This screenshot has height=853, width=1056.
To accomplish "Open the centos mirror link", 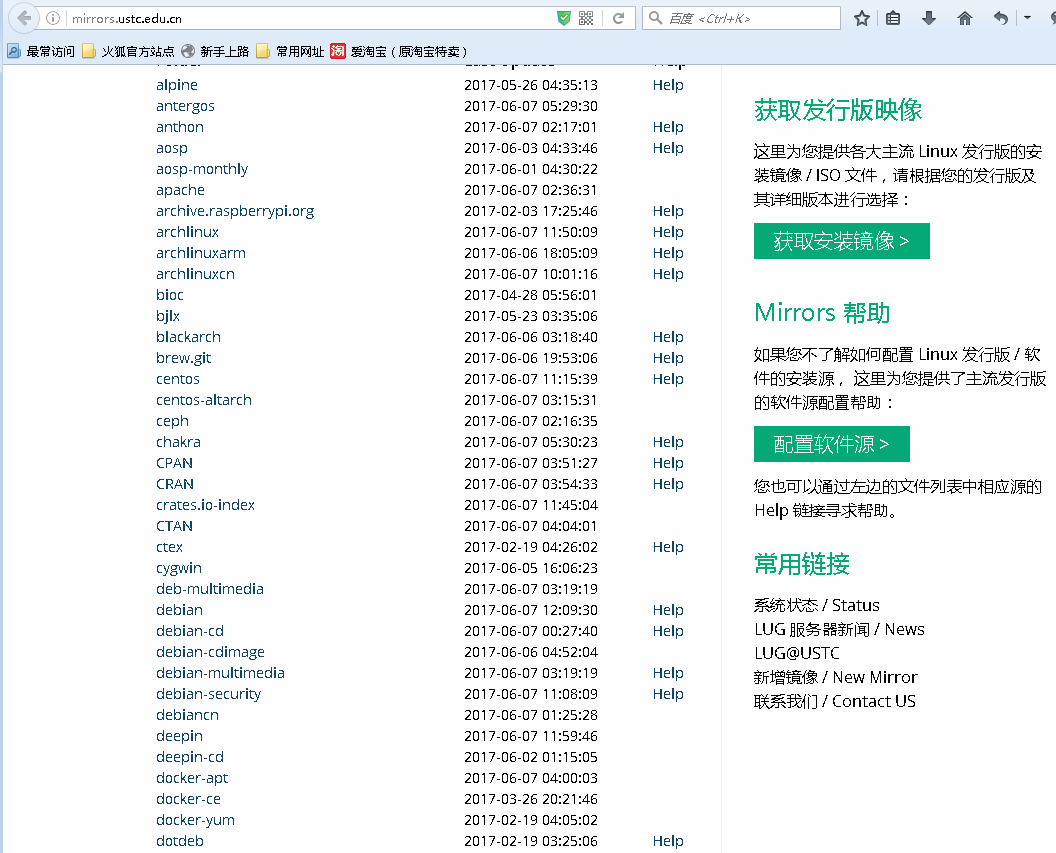I will tap(178, 379).
